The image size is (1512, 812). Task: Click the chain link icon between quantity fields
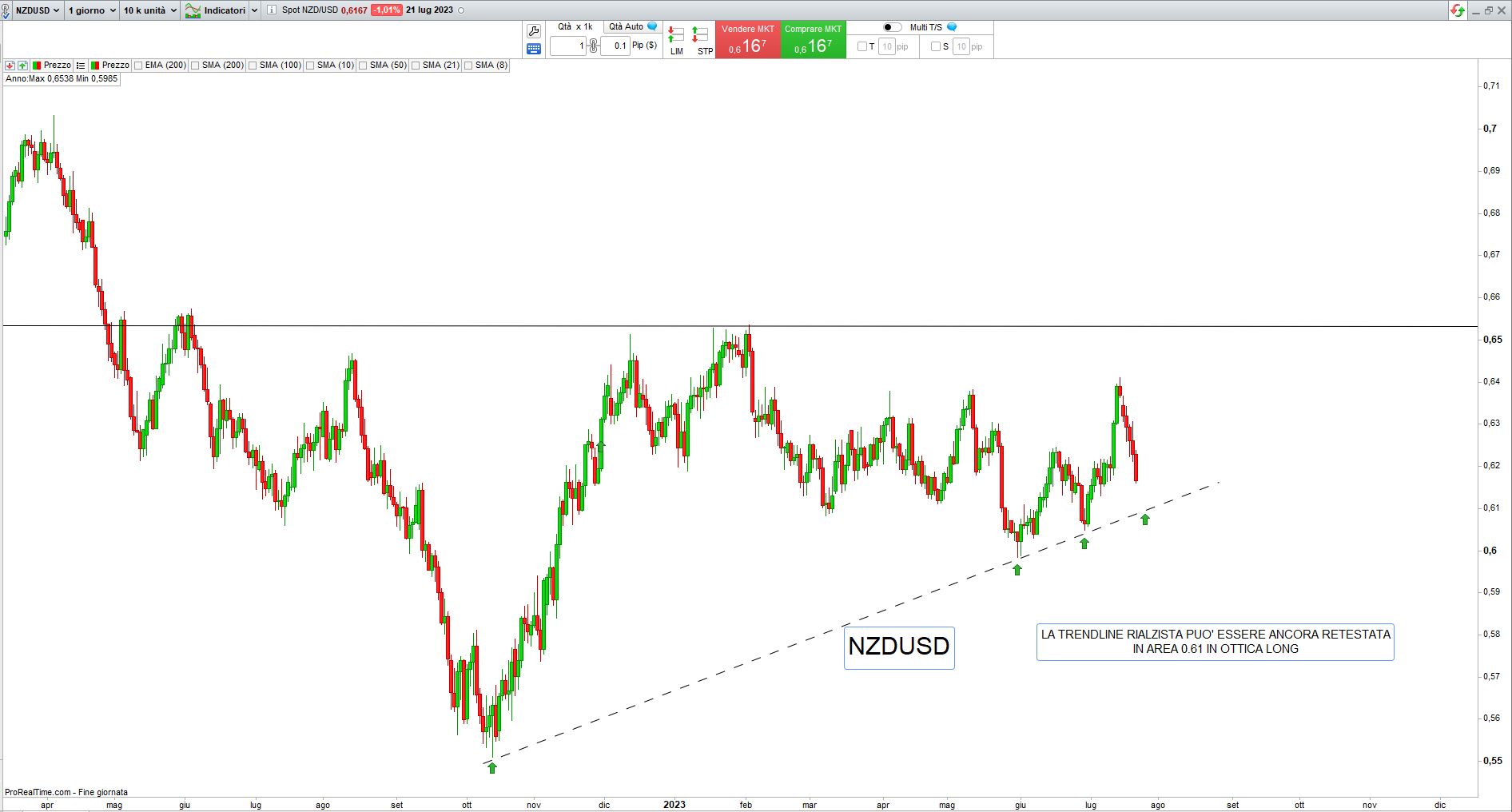(x=593, y=46)
